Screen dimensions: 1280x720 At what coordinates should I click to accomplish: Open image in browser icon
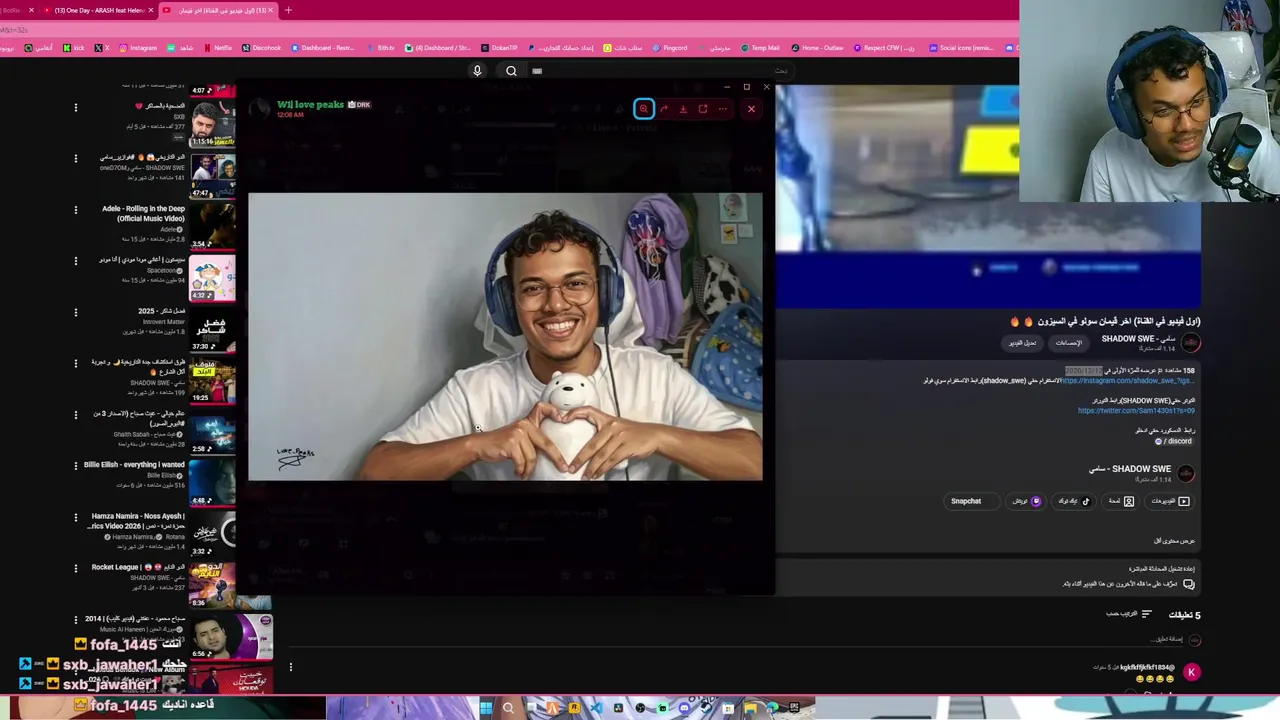pos(703,109)
